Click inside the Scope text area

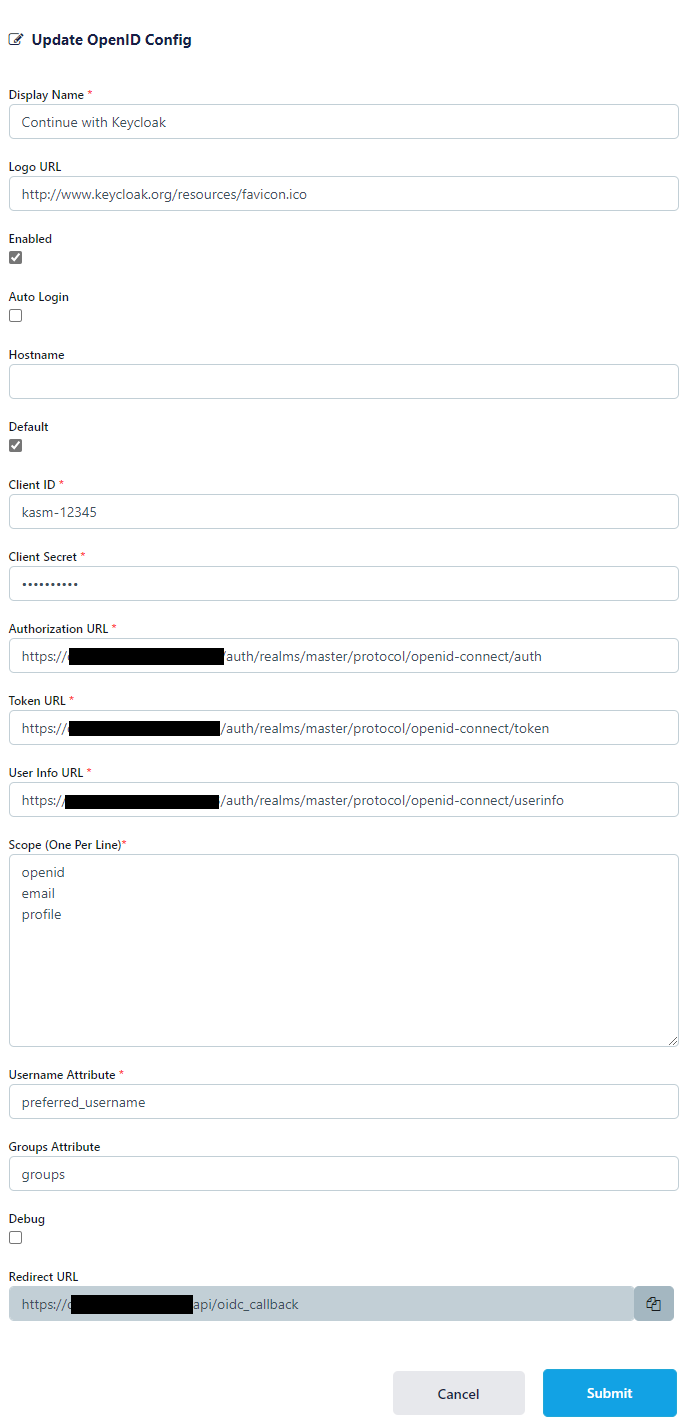point(344,950)
